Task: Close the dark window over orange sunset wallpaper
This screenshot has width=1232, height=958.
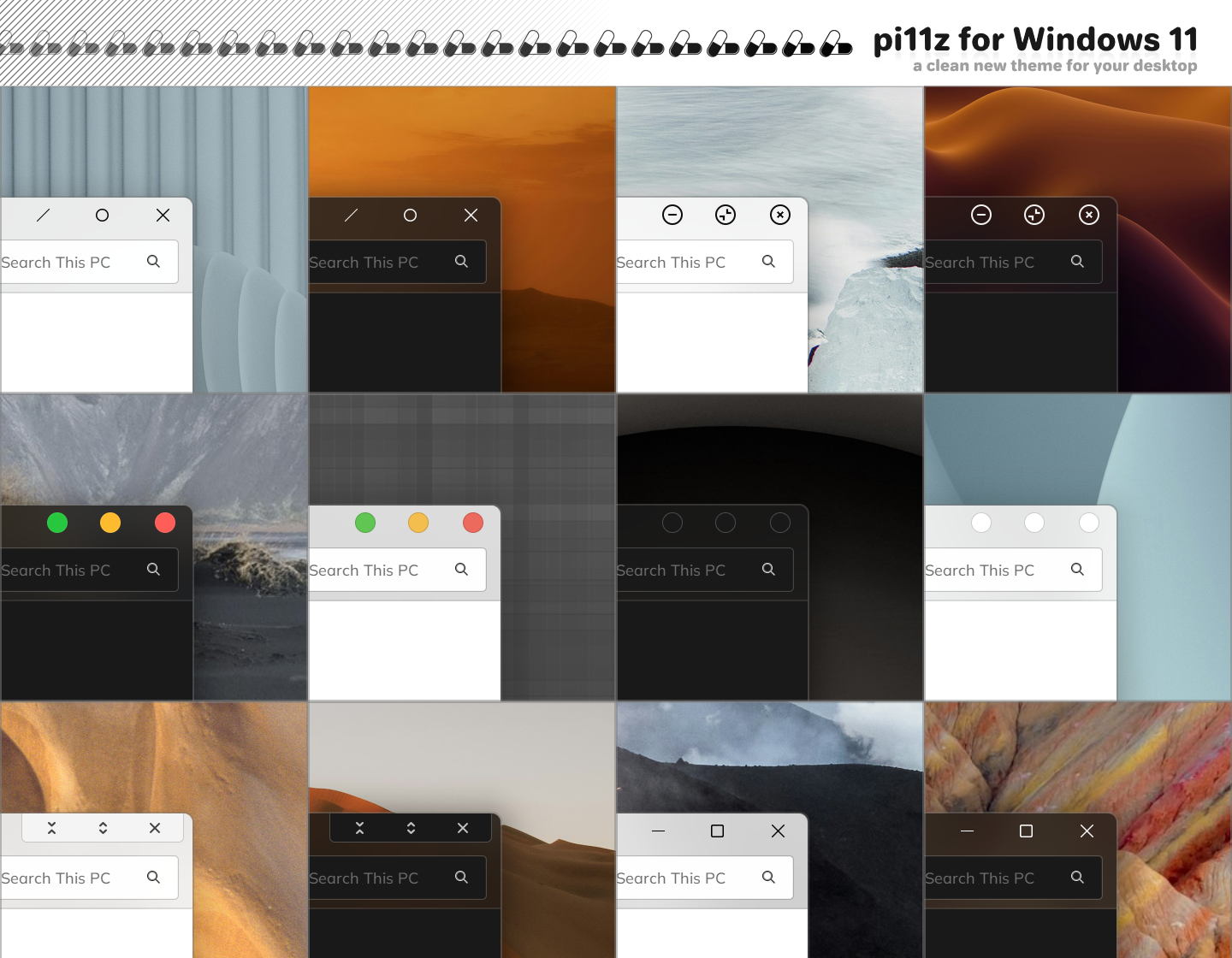Action: click(x=471, y=216)
